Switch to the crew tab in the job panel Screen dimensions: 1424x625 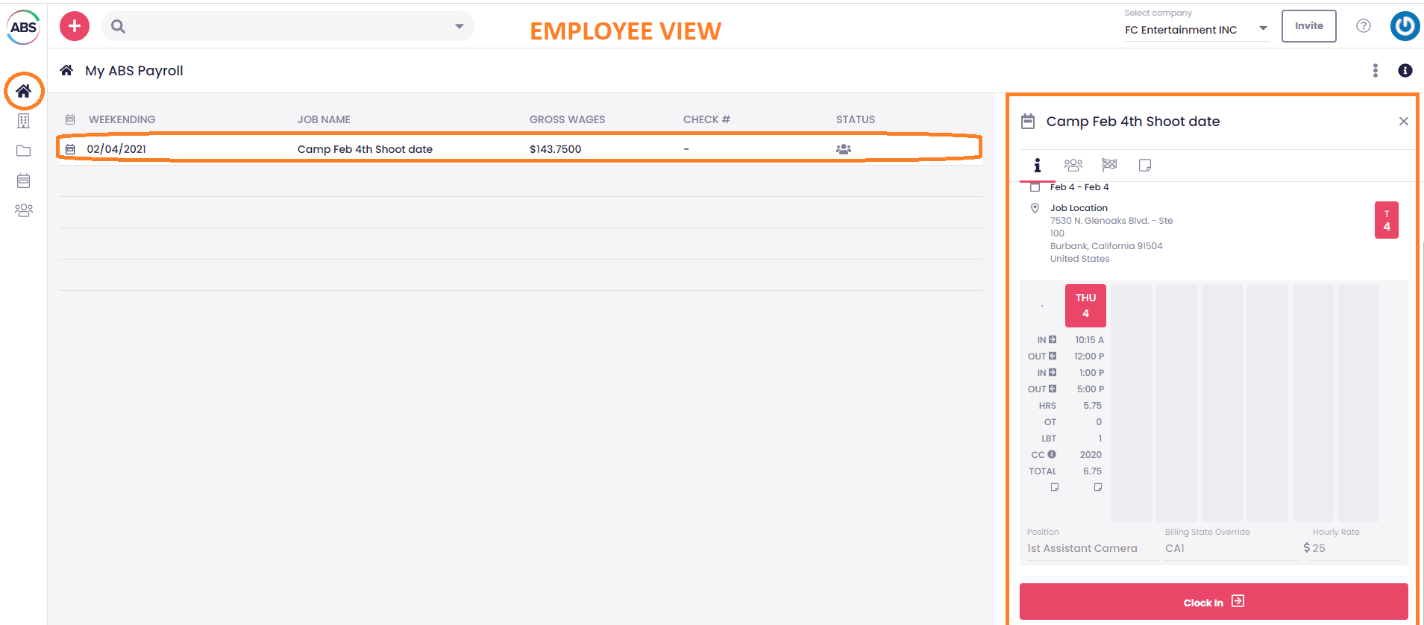pos(1074,164)
